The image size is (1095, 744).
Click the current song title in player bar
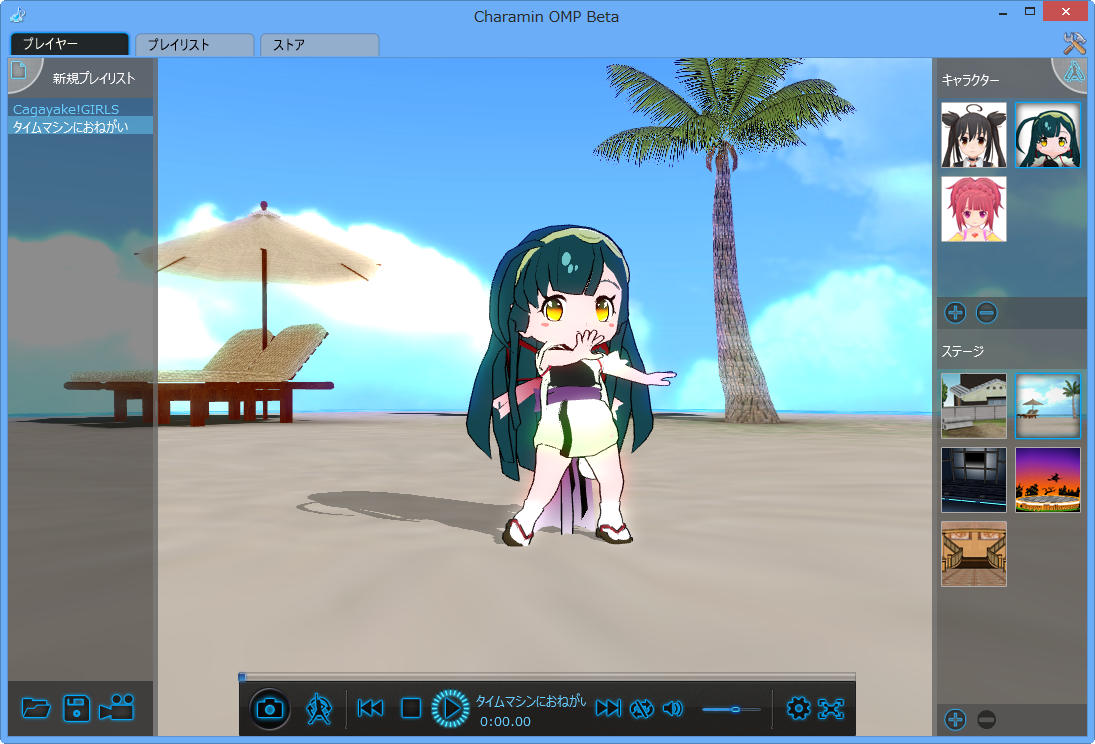click(531, 701)
